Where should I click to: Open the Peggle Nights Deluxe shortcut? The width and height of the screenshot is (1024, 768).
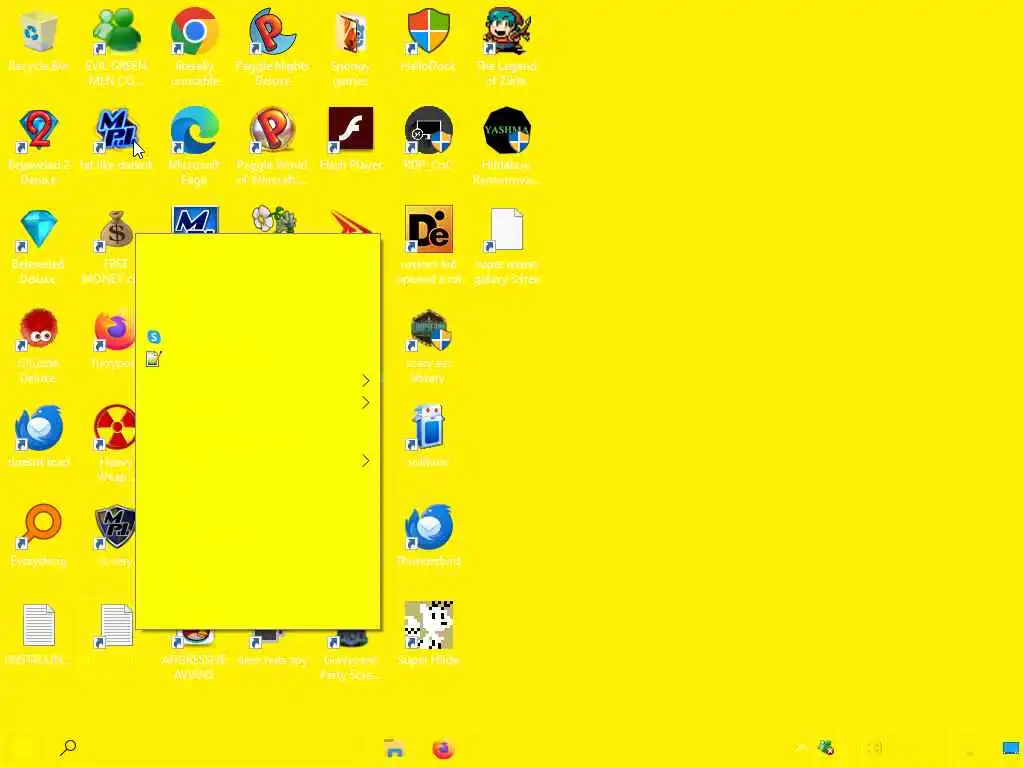(272, 32)
